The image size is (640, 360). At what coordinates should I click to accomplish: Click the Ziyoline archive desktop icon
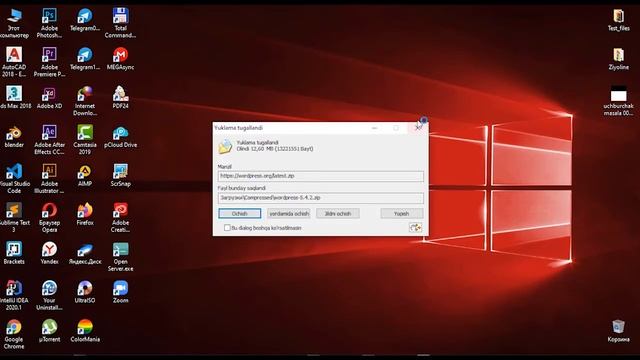[618, 59]
